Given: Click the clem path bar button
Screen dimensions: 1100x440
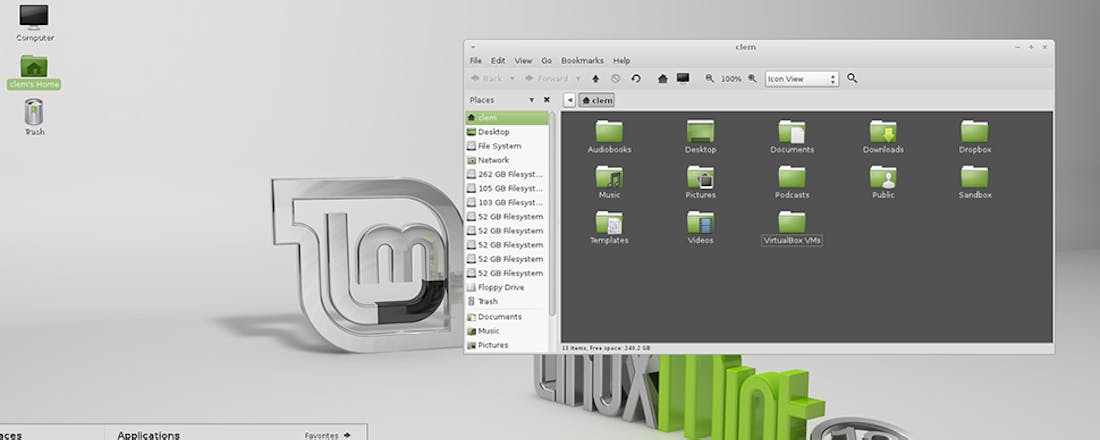Looking at the screenshot, I should 597,100.
